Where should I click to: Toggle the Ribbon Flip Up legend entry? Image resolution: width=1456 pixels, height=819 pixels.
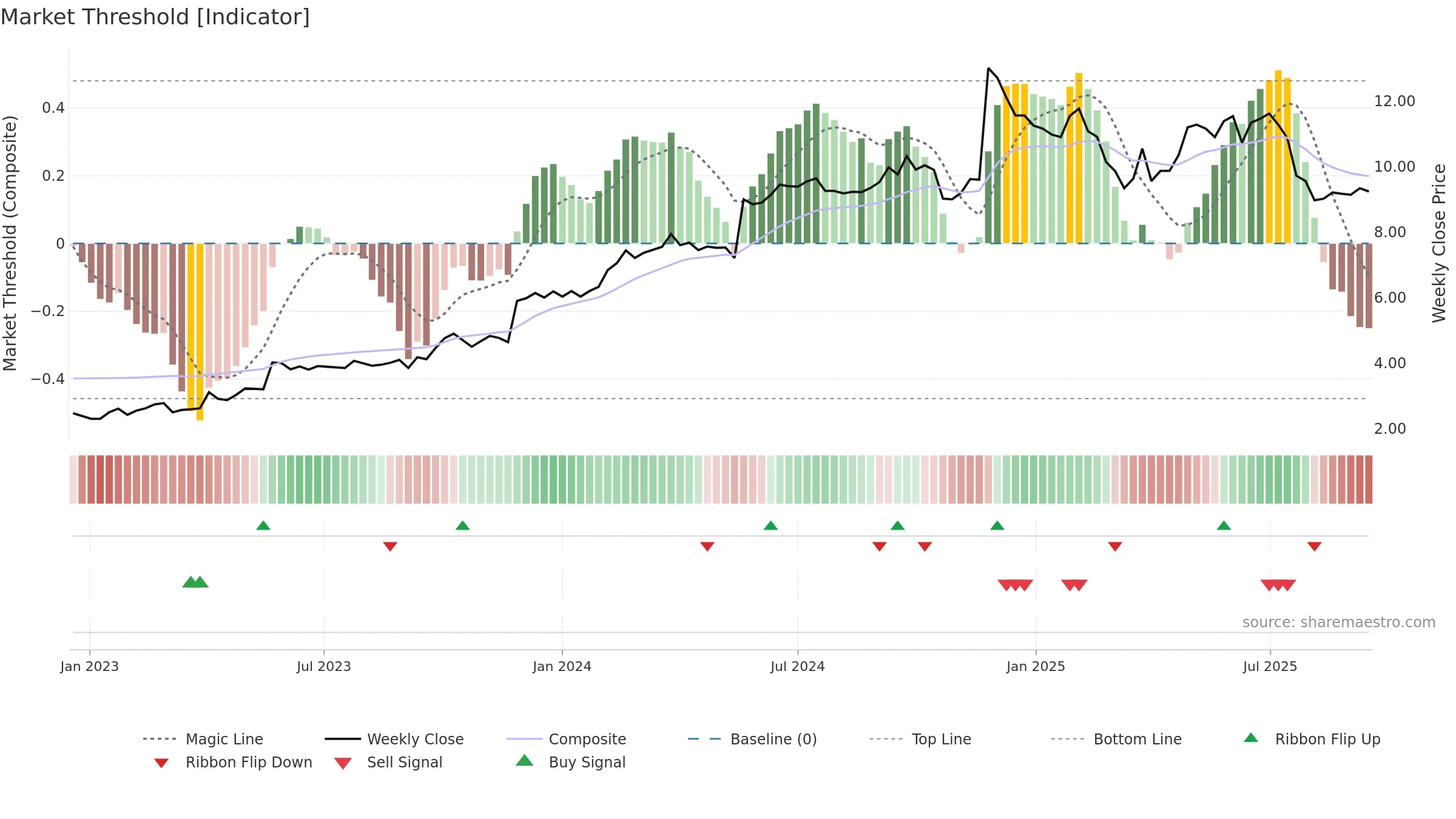point(1312,739)
